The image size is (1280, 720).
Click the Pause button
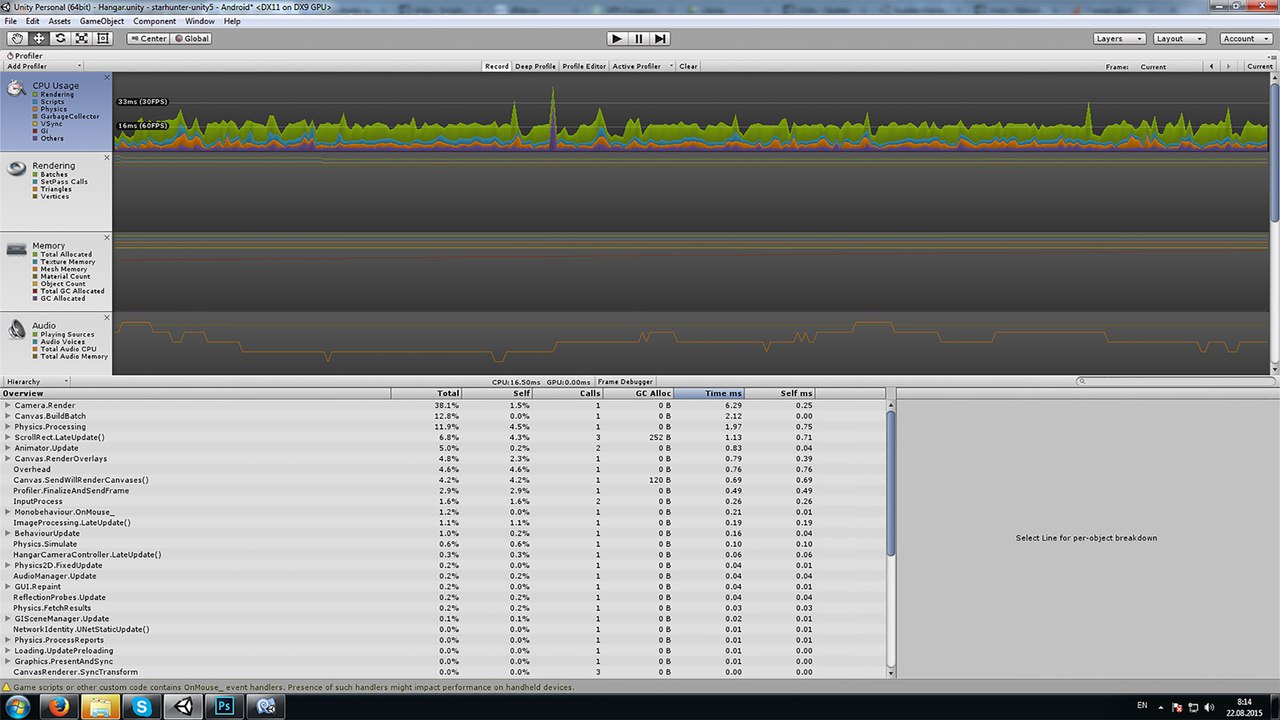point(638,39)
